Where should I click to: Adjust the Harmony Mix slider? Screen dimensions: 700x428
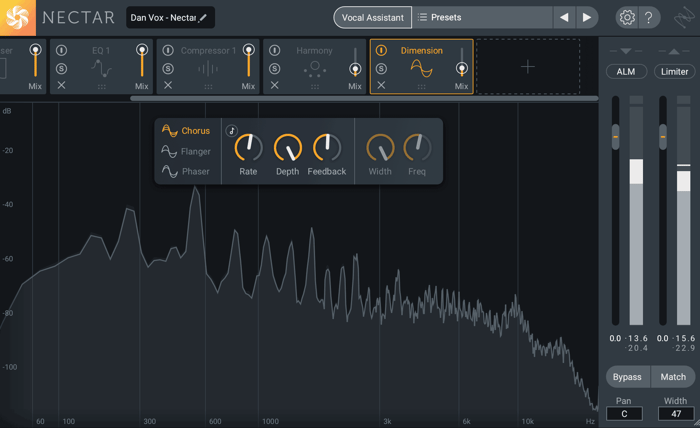355,62
